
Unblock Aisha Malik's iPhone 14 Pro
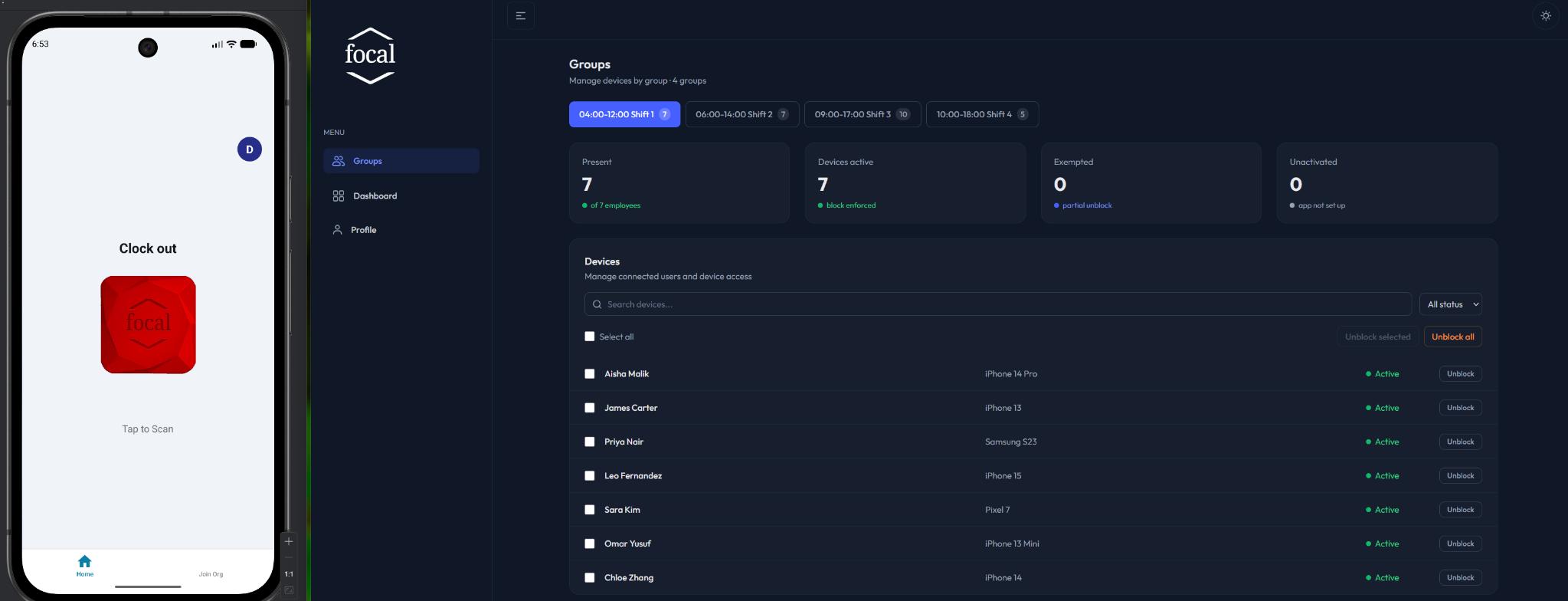[1461, 374]
